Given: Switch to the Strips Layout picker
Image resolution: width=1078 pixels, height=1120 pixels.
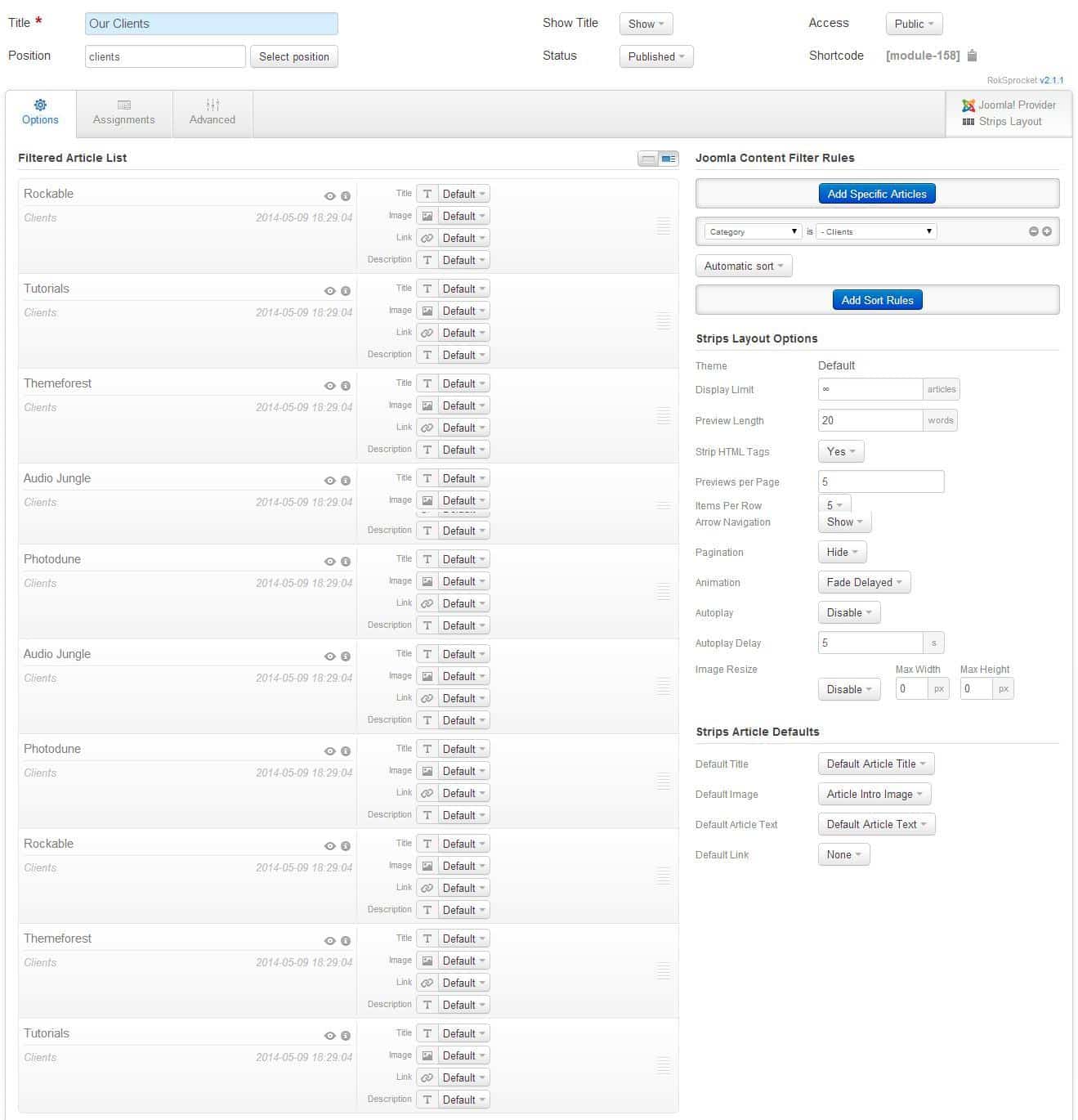Looking at the screenshot, I should click(1009, 121).
